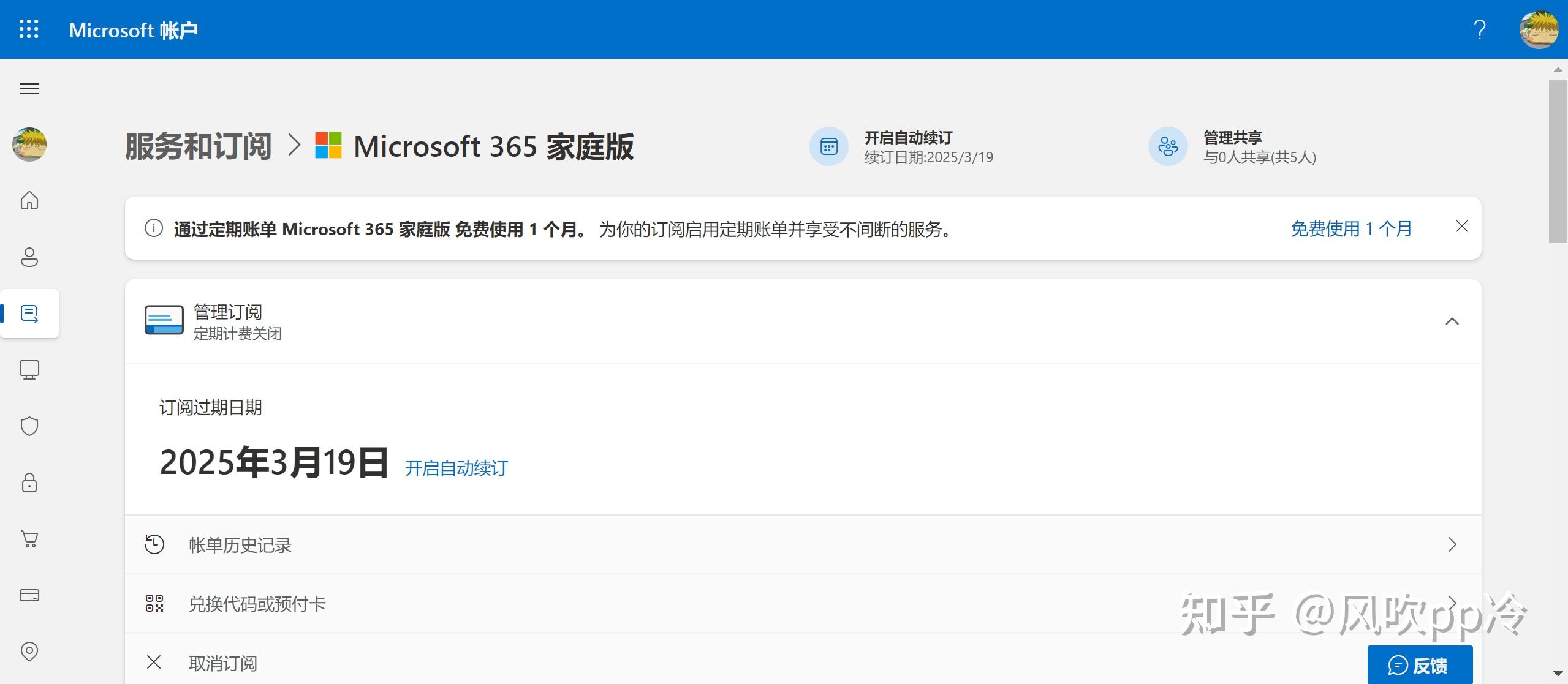Click scrollbar down arrow

point(1558,674)
